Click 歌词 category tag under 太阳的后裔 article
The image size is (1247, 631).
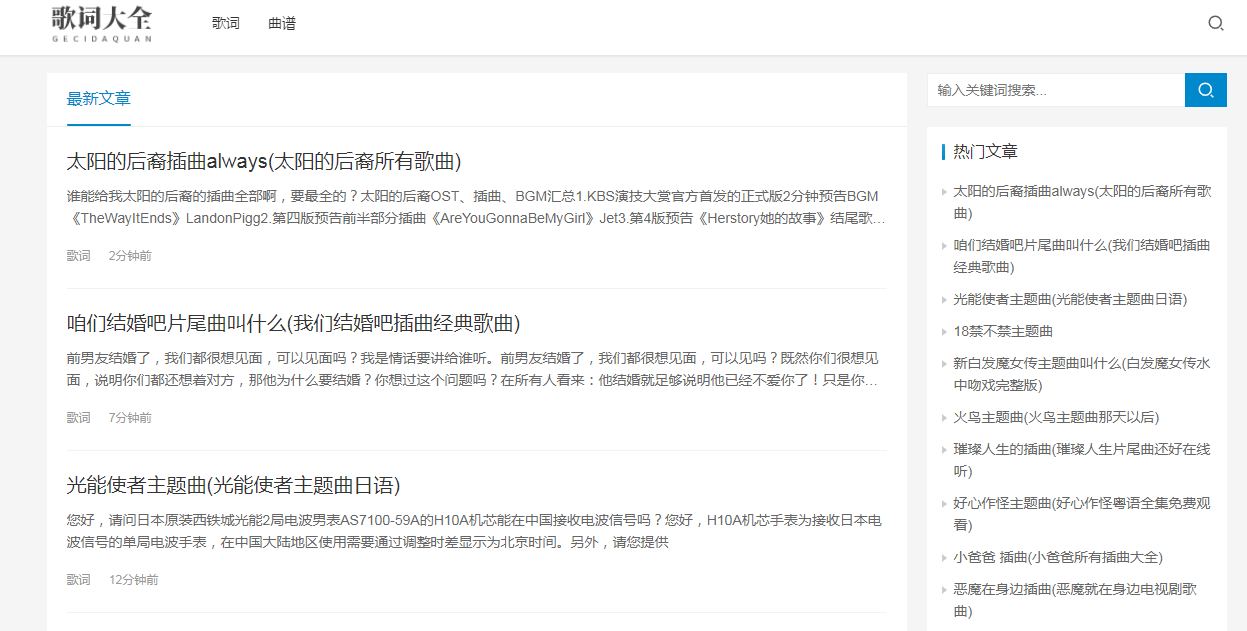coord(79,256)
